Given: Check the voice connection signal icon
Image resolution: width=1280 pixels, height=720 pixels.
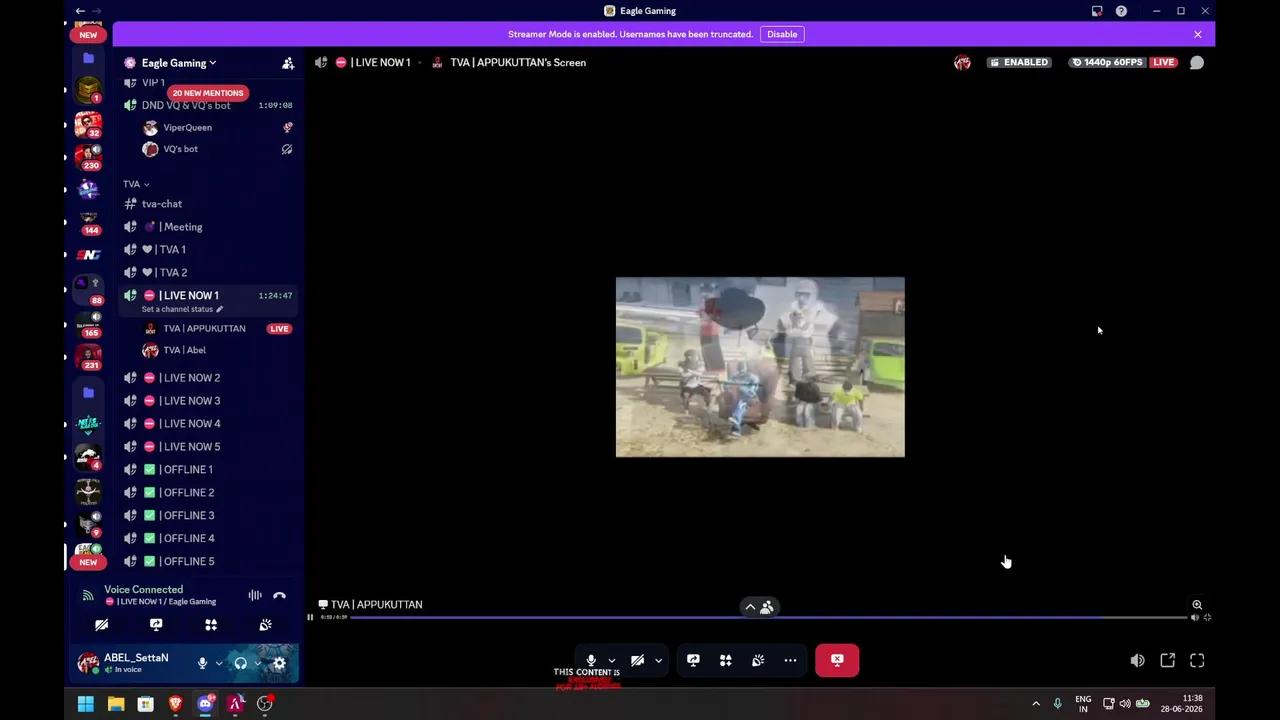Looking at the screenshot, I should click(x=88, y=595).
